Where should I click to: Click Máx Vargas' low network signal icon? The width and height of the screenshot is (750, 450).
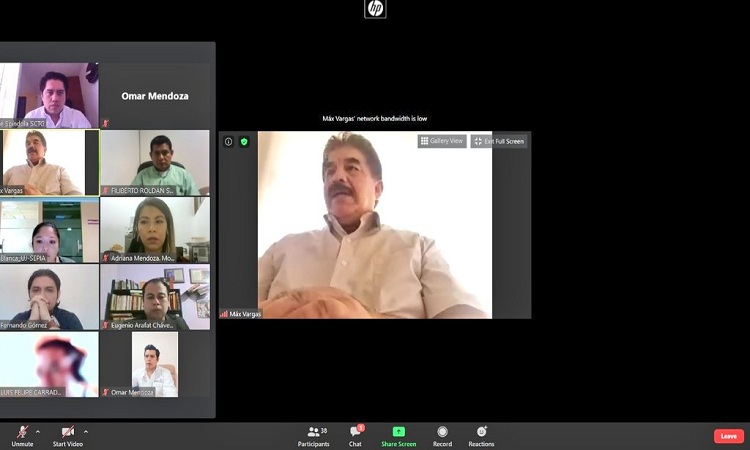(x=224, y=313)
